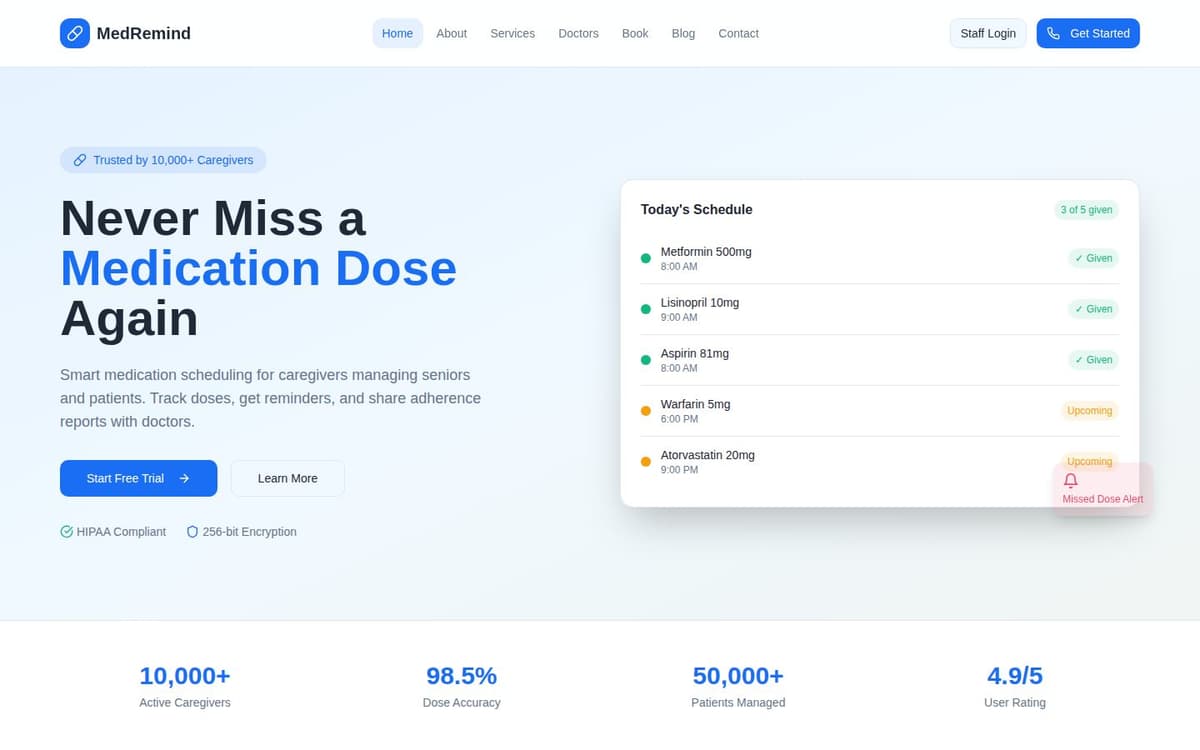Click the Given badge for Aspirin 81mg
Screen dimensions: 1200x750
[1093, 360]
